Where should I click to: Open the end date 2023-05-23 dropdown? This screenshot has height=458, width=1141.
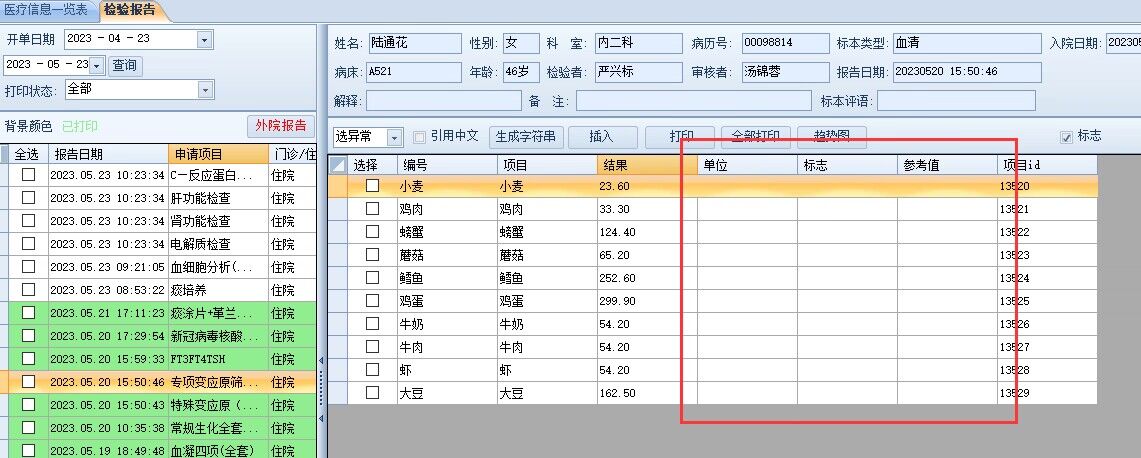97,66
